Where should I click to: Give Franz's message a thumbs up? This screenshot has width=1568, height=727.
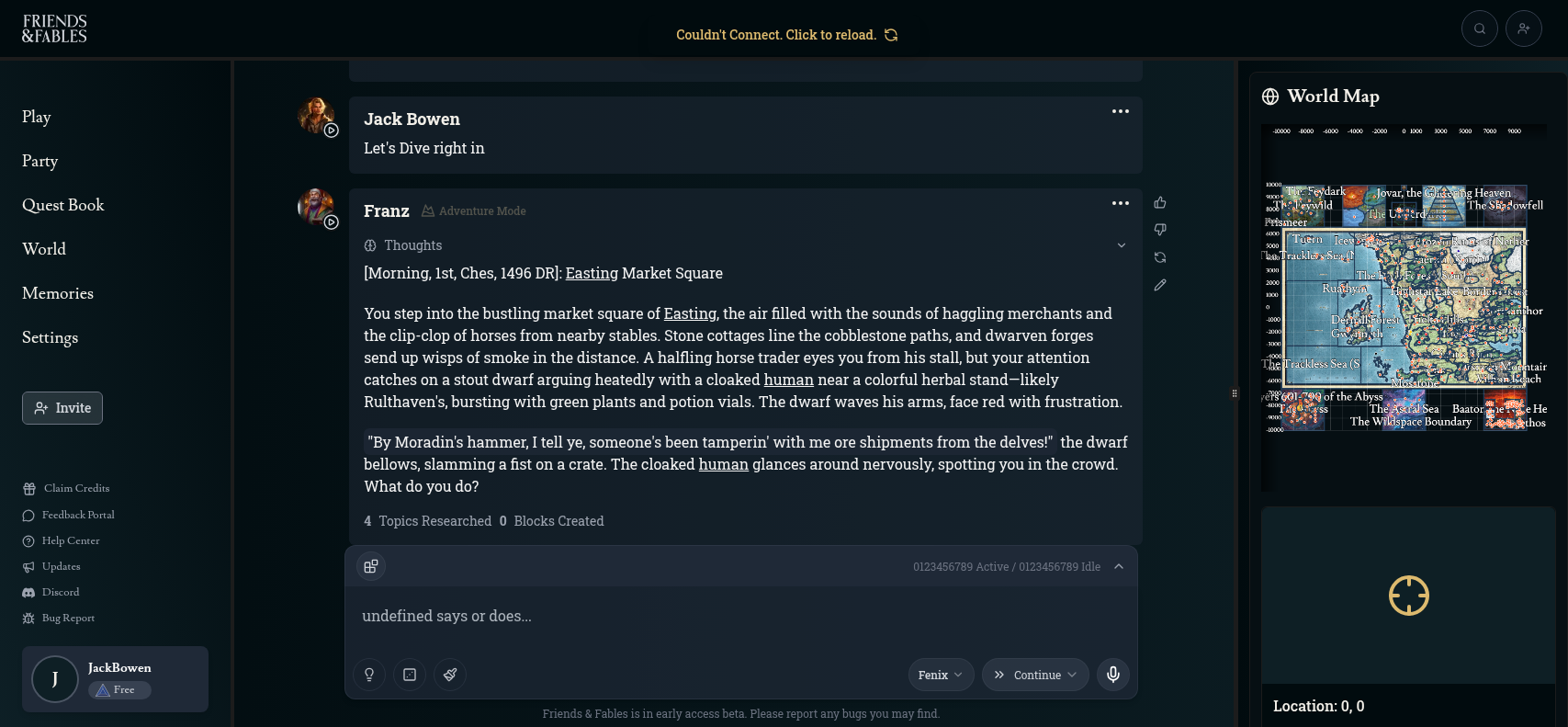tap(1160, 202)
